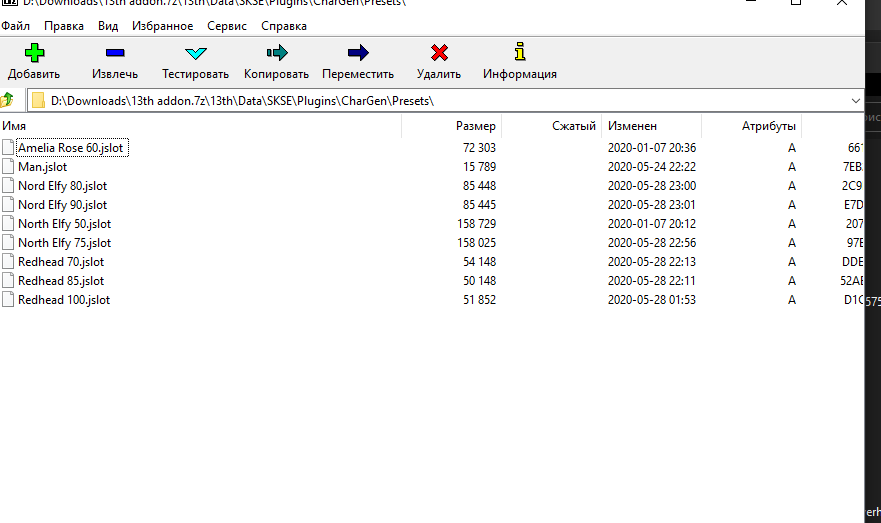Sort by Изменен column header
This screenshot has height=523, width=881.
(632, 126)
